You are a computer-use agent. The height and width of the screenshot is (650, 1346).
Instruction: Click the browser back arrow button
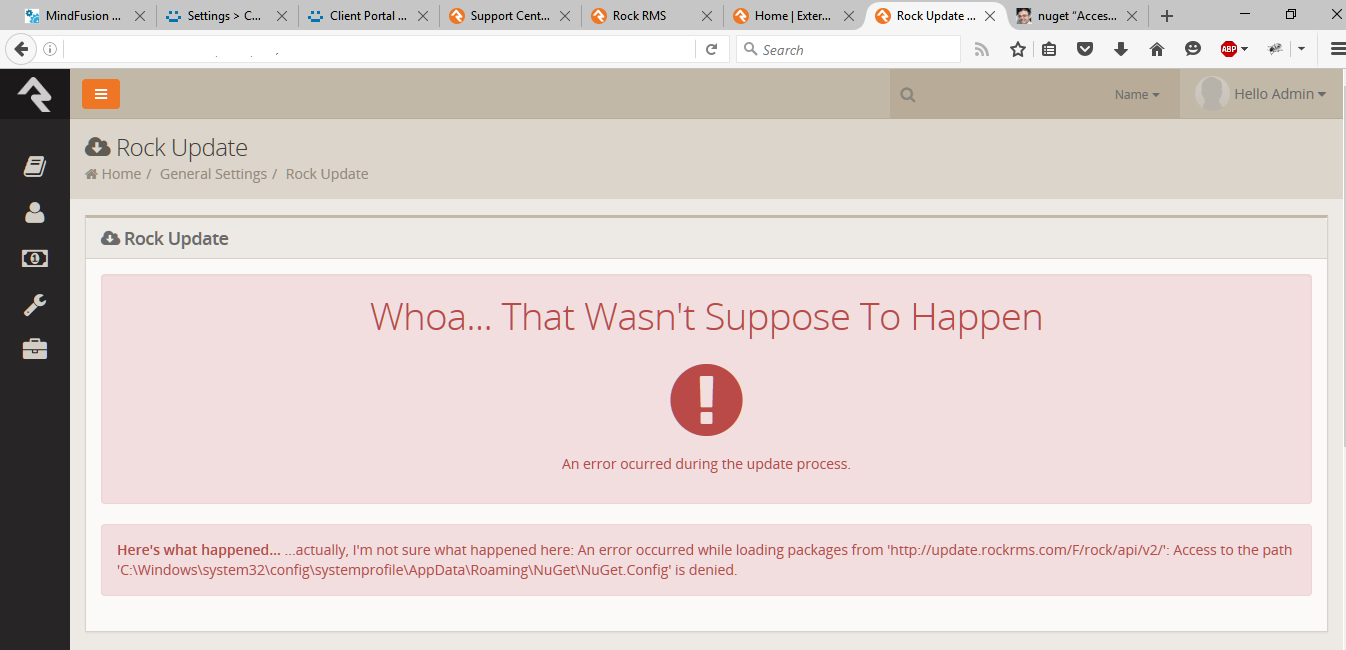(x=21, y=49)
